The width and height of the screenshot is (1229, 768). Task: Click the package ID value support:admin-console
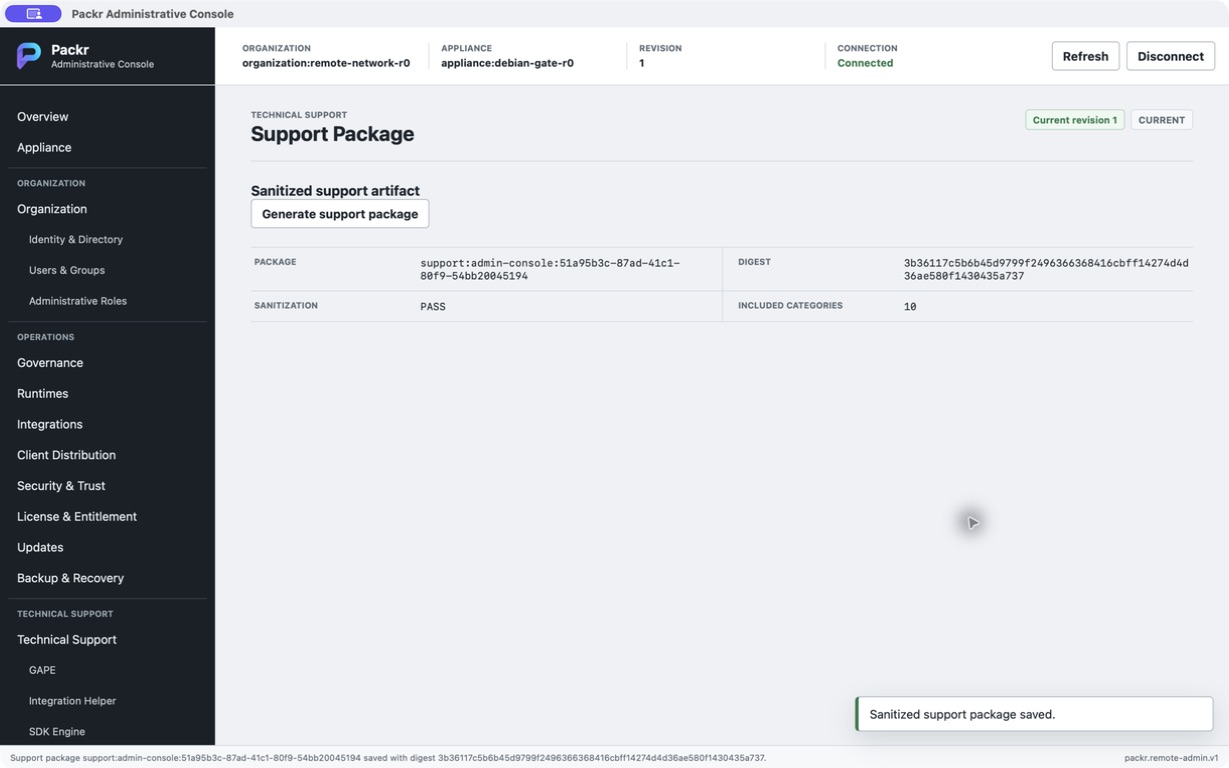pyautogui.click(x=550, y=269)
